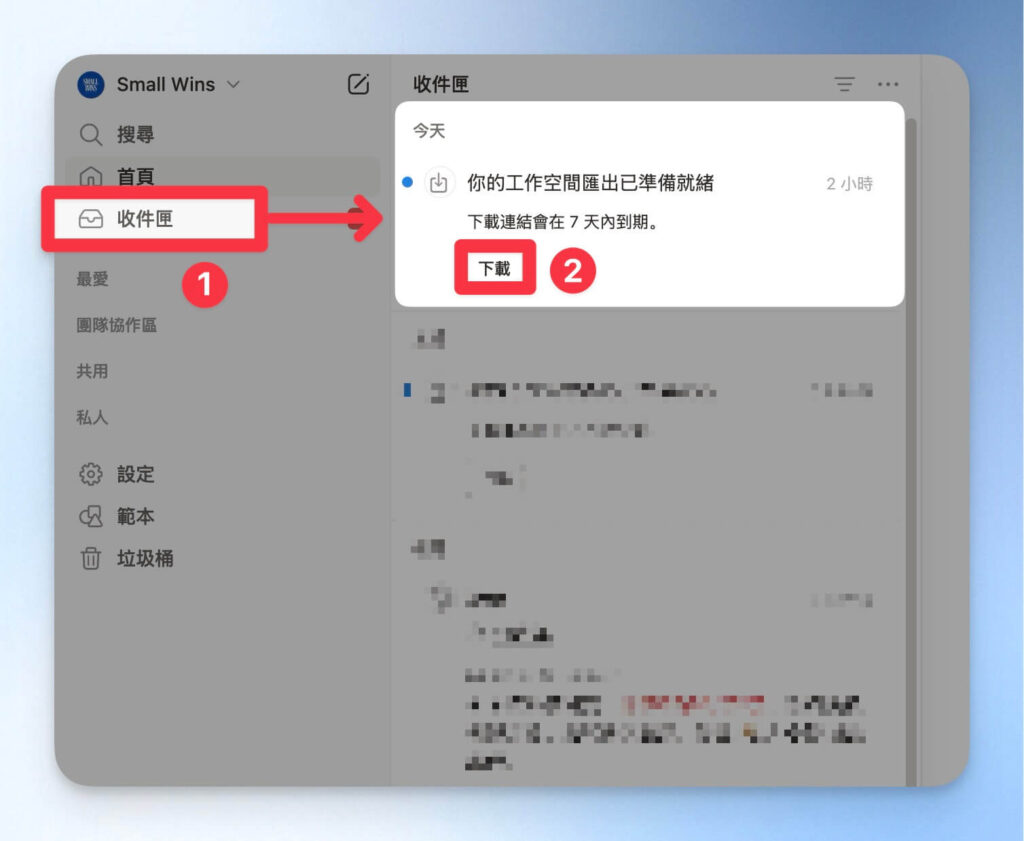Screen dimensions: 1024x841
Task: Expand the 最愛 section
Action: pyautogui.click(x=92, y=279)
